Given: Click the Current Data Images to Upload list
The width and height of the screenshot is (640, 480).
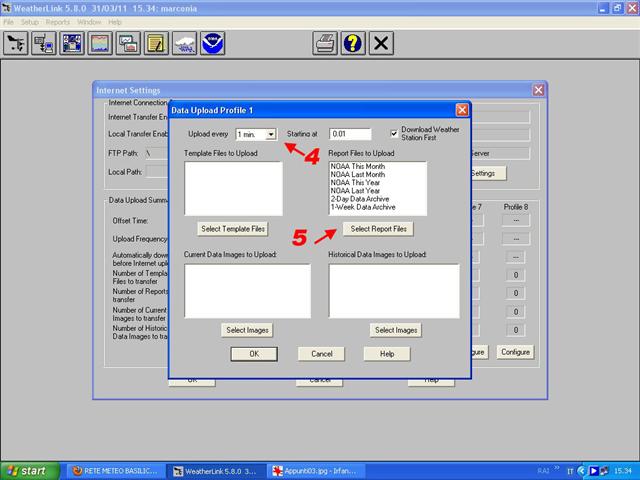Looking at the screenshot, I should pyautogui.click(x=247, y=291).
